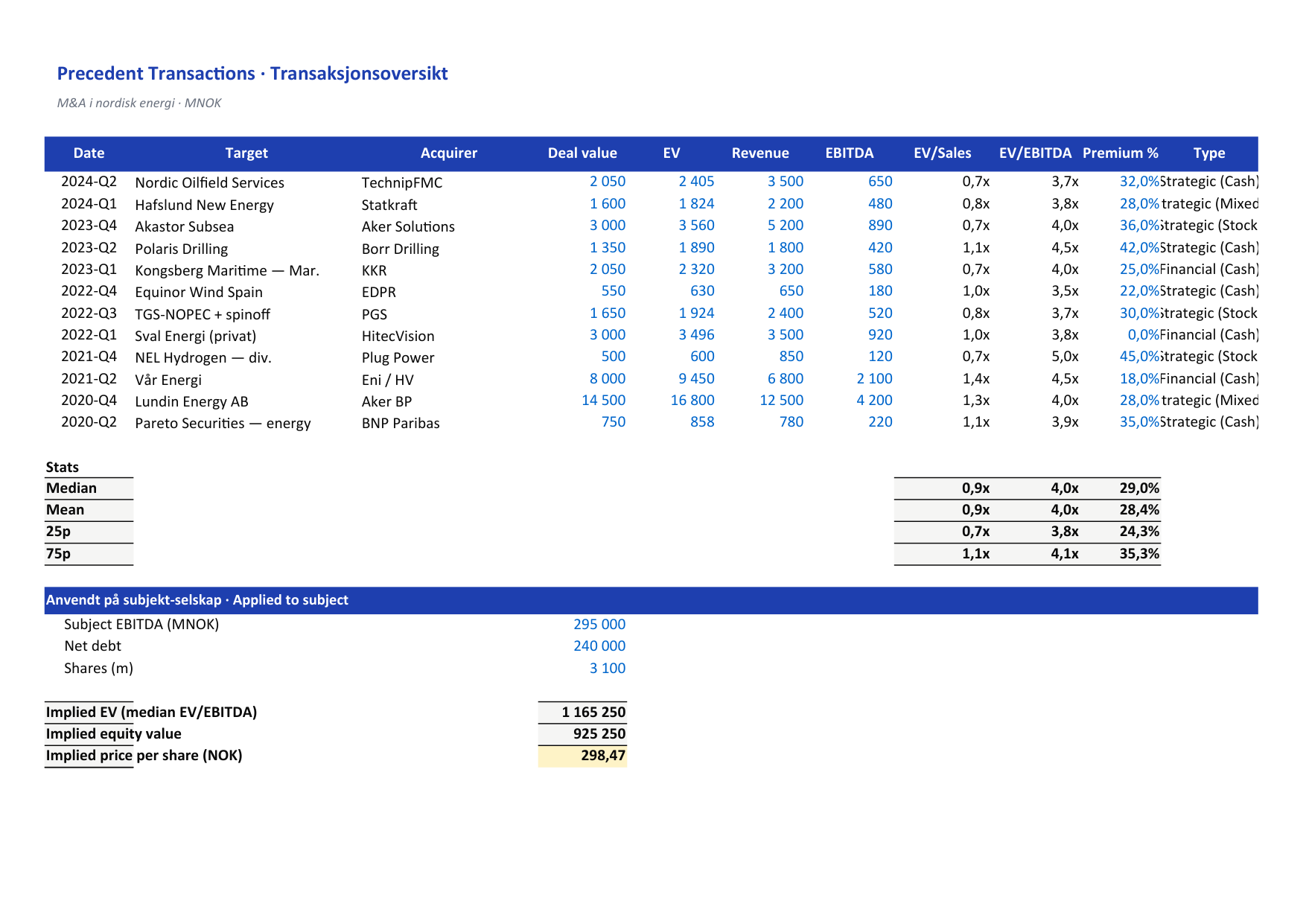Click the TechnipFMC acquirer cell
1306x924 pixels.
(402, 182)
